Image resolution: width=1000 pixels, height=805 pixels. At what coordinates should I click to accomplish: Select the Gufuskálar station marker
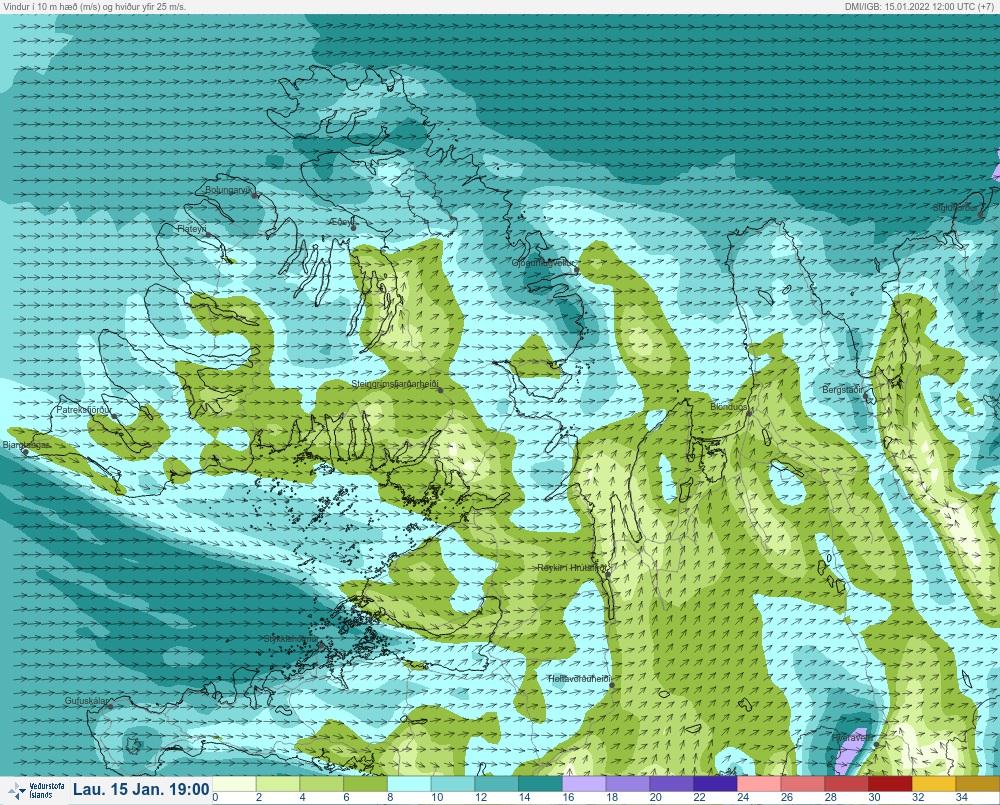pyautogui.click(x=110, y=707)
